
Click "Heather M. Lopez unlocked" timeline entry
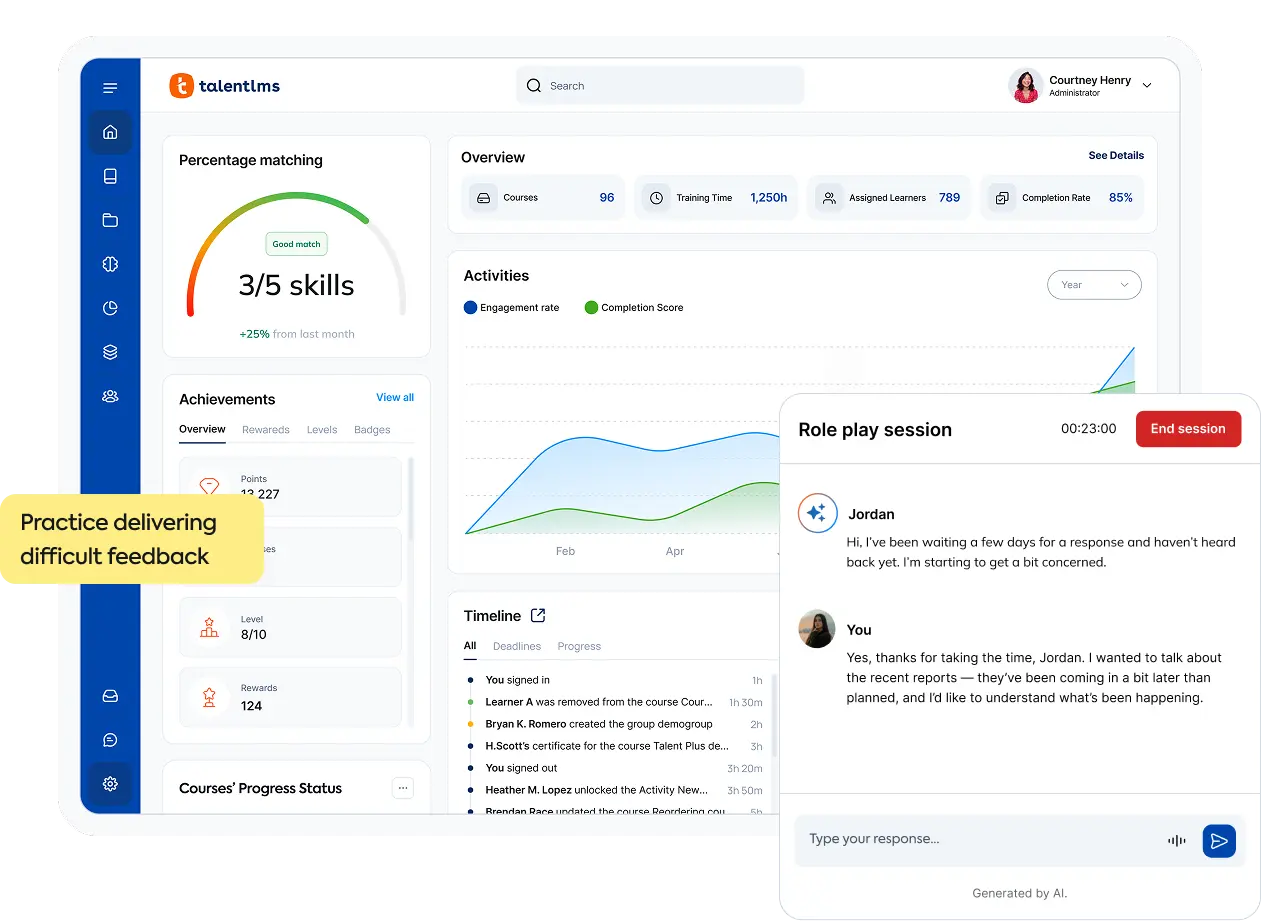(x=597, y=790)
